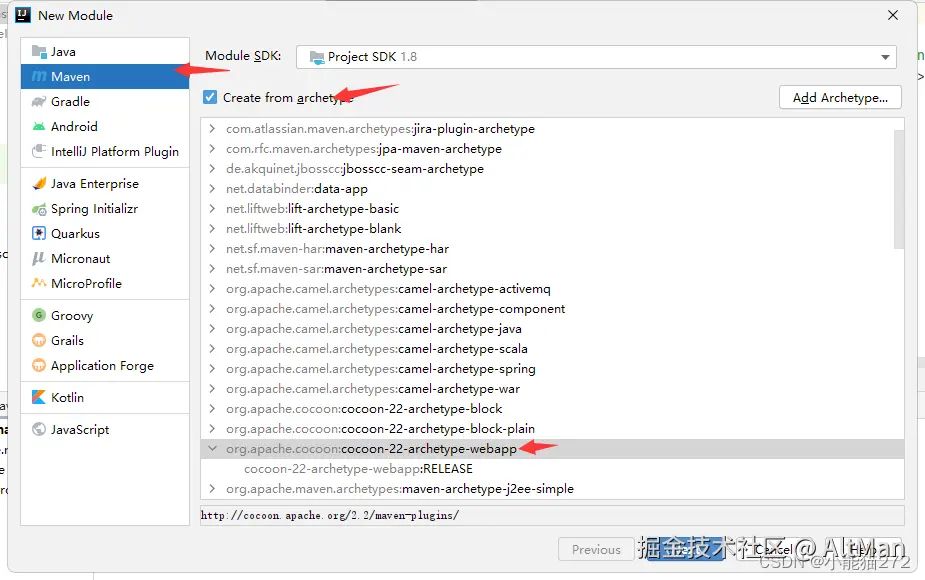Select camel-archetype-scala row

(x=552, y=349)
